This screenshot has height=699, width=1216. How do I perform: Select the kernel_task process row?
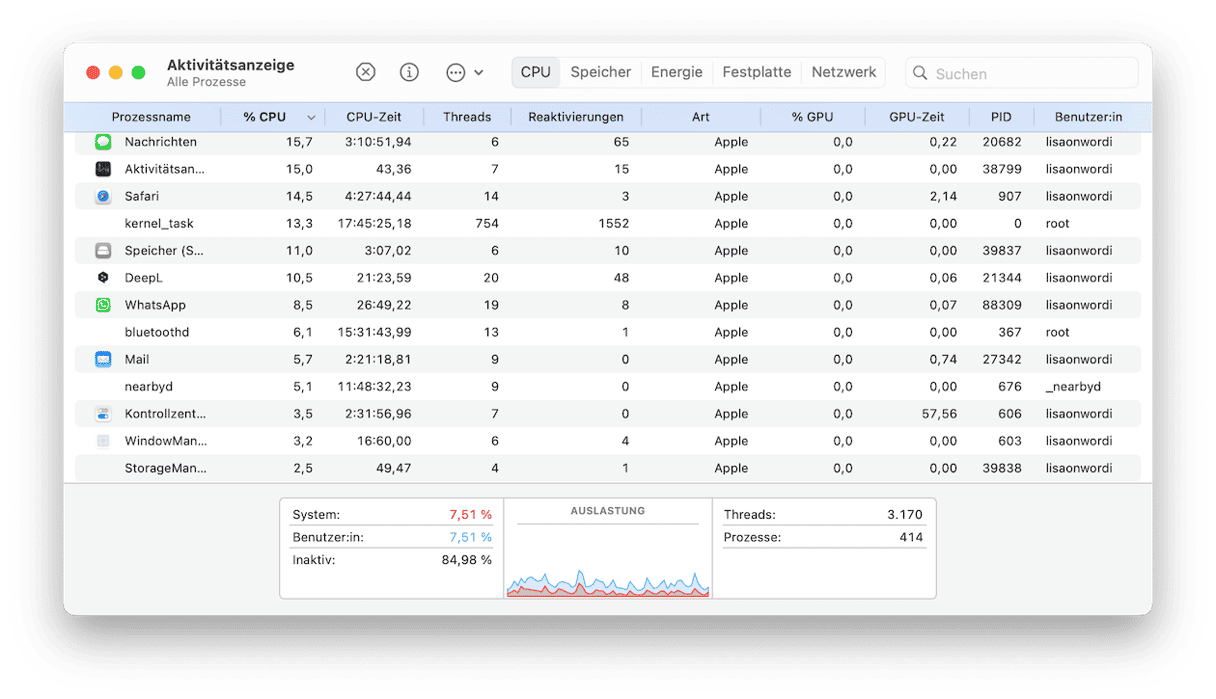tap(608, 224)
